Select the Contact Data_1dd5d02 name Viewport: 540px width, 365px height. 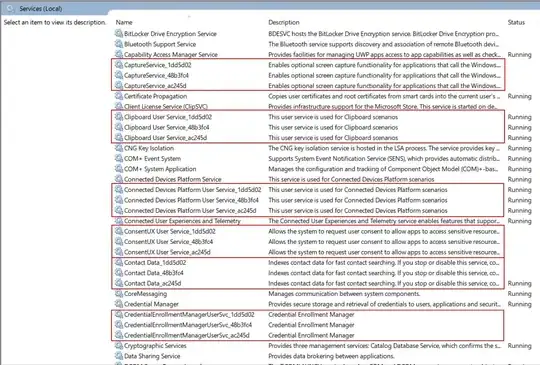click(155, 262)
